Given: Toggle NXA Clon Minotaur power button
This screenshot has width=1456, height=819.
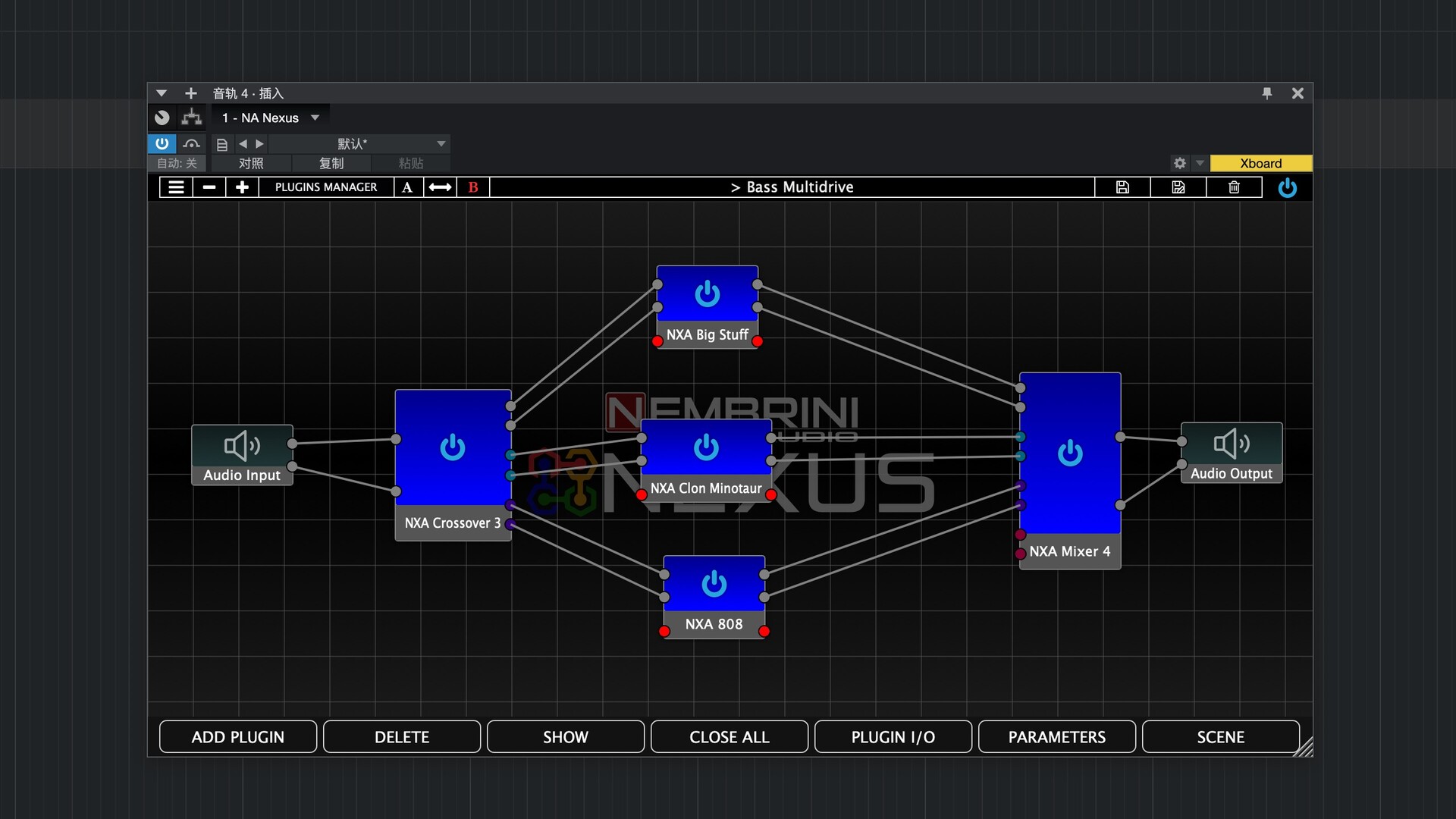Looking at the screenshot, I should (x=706, y=447).
